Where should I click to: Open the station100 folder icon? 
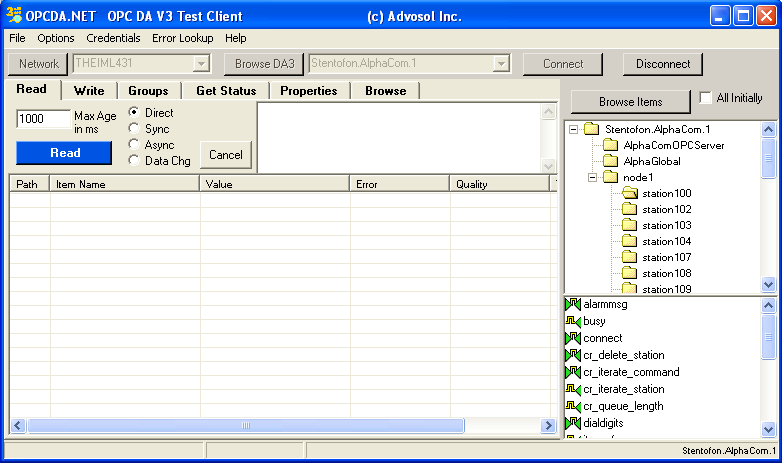[x=629, y=193]
